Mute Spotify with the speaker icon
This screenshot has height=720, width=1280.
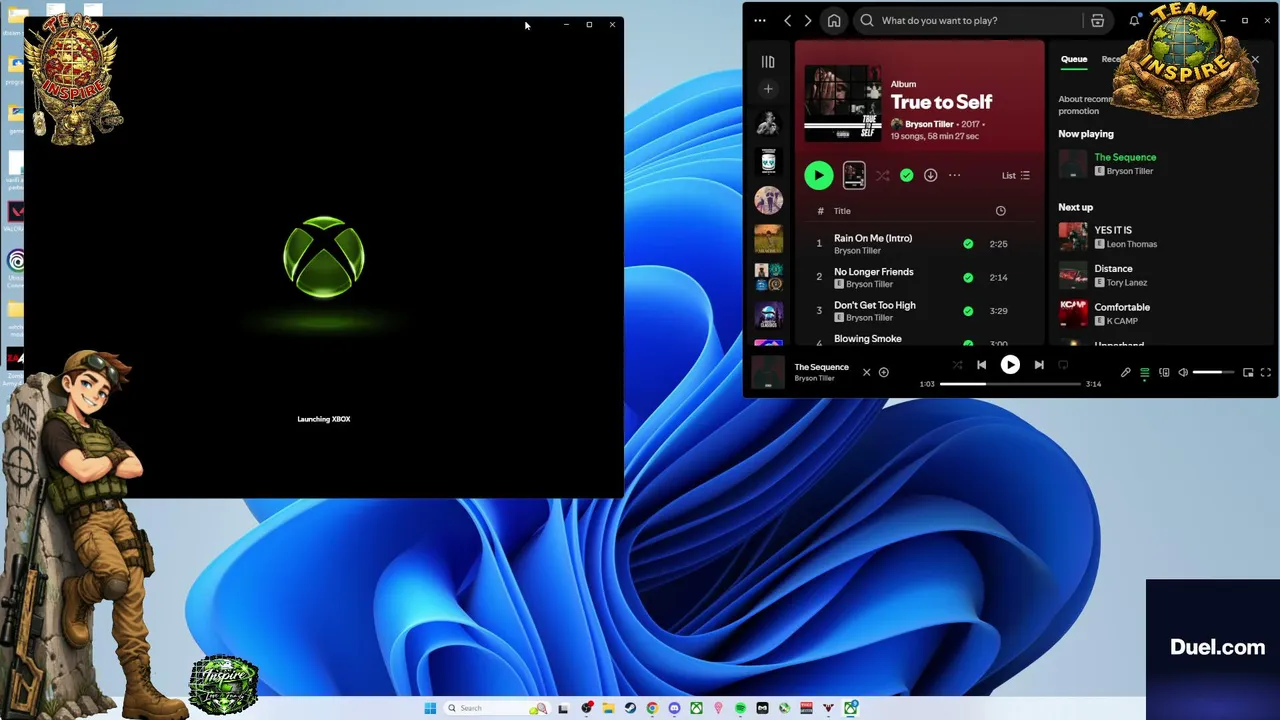1183,373
